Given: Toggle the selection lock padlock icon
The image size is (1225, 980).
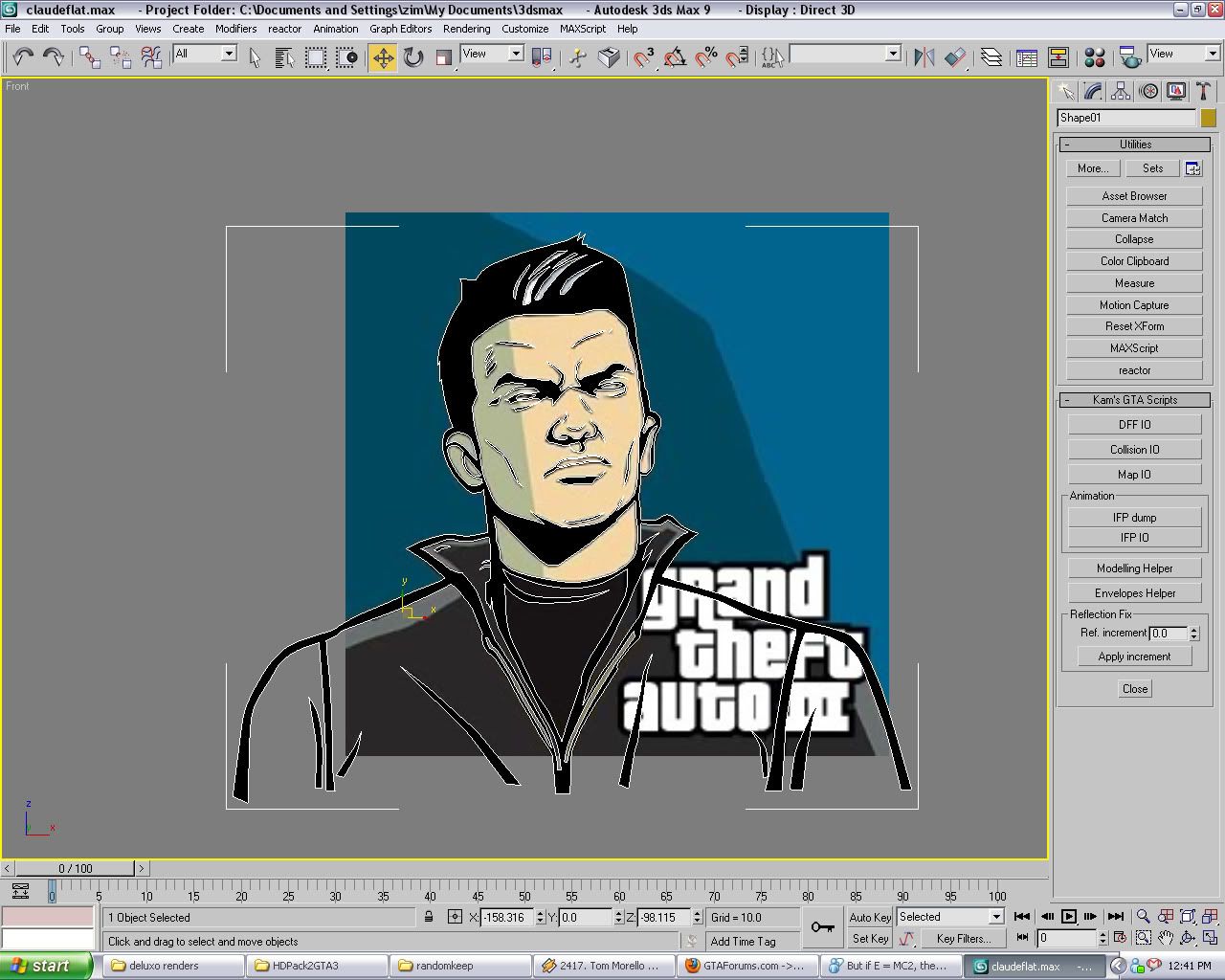Looking at the screenshot, I should tap(429, 917).
